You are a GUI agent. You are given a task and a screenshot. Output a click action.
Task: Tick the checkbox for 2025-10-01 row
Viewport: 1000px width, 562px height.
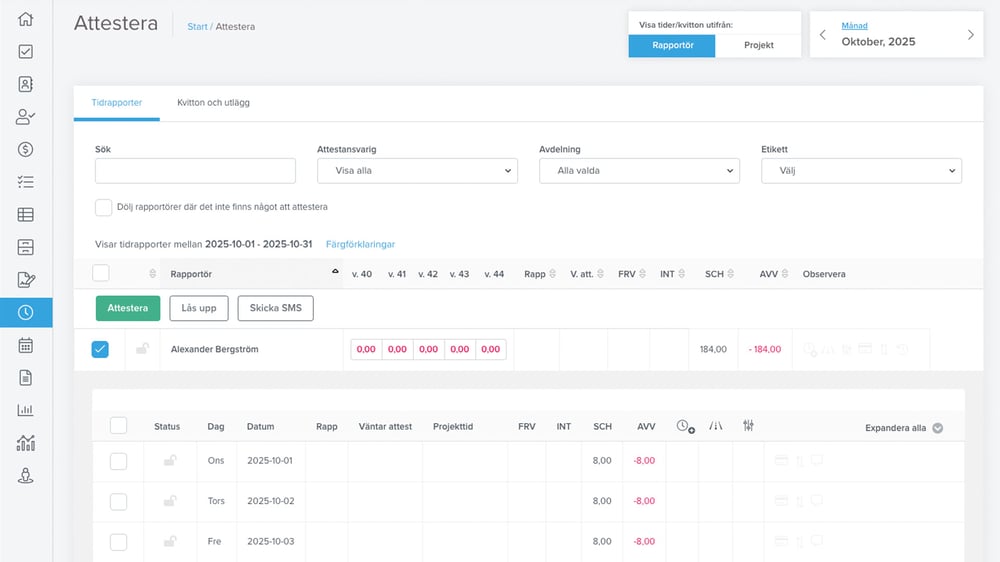[x=118, y=461]
